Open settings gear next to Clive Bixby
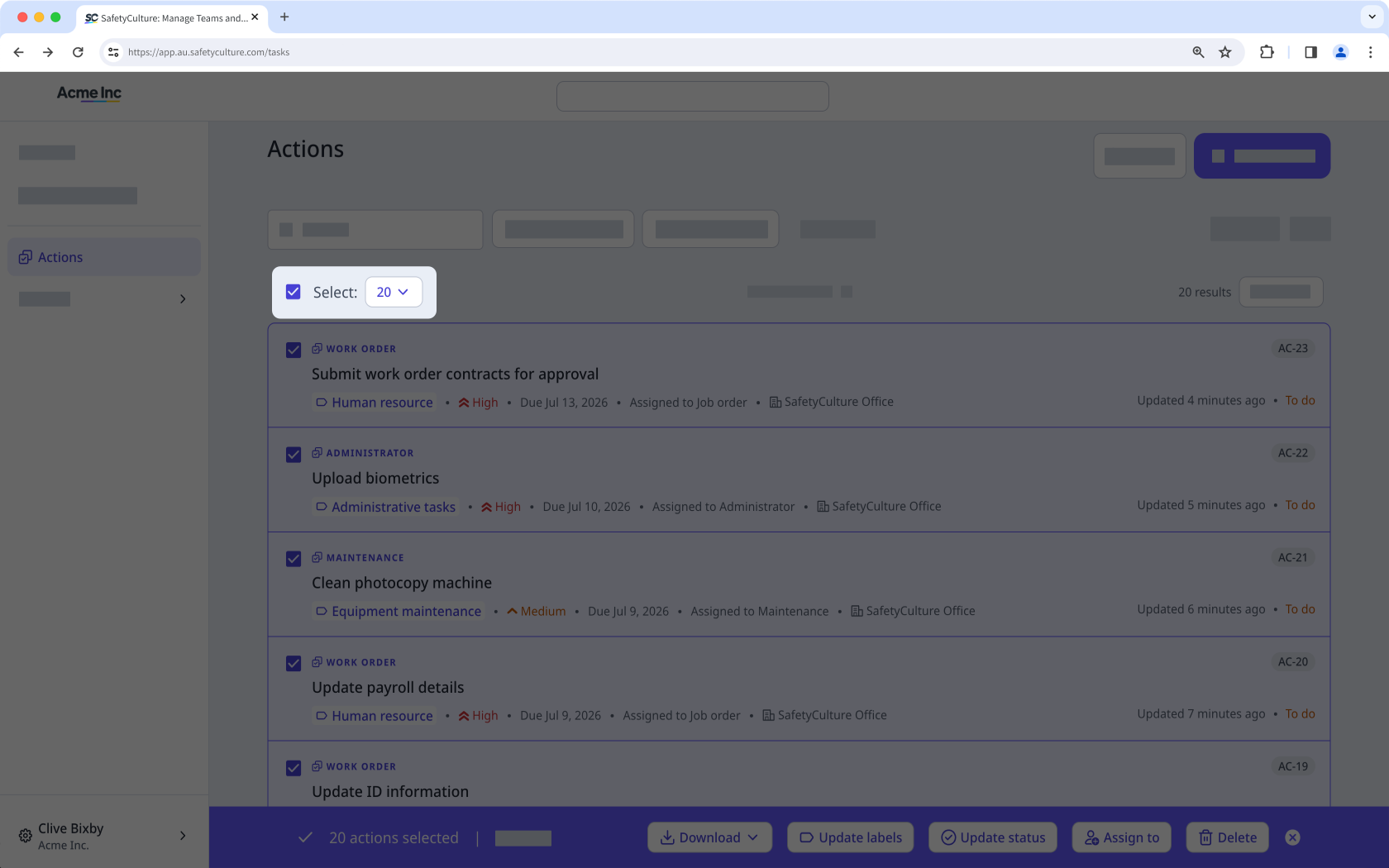The image size is (1389, 868). [x=26, y=836]
